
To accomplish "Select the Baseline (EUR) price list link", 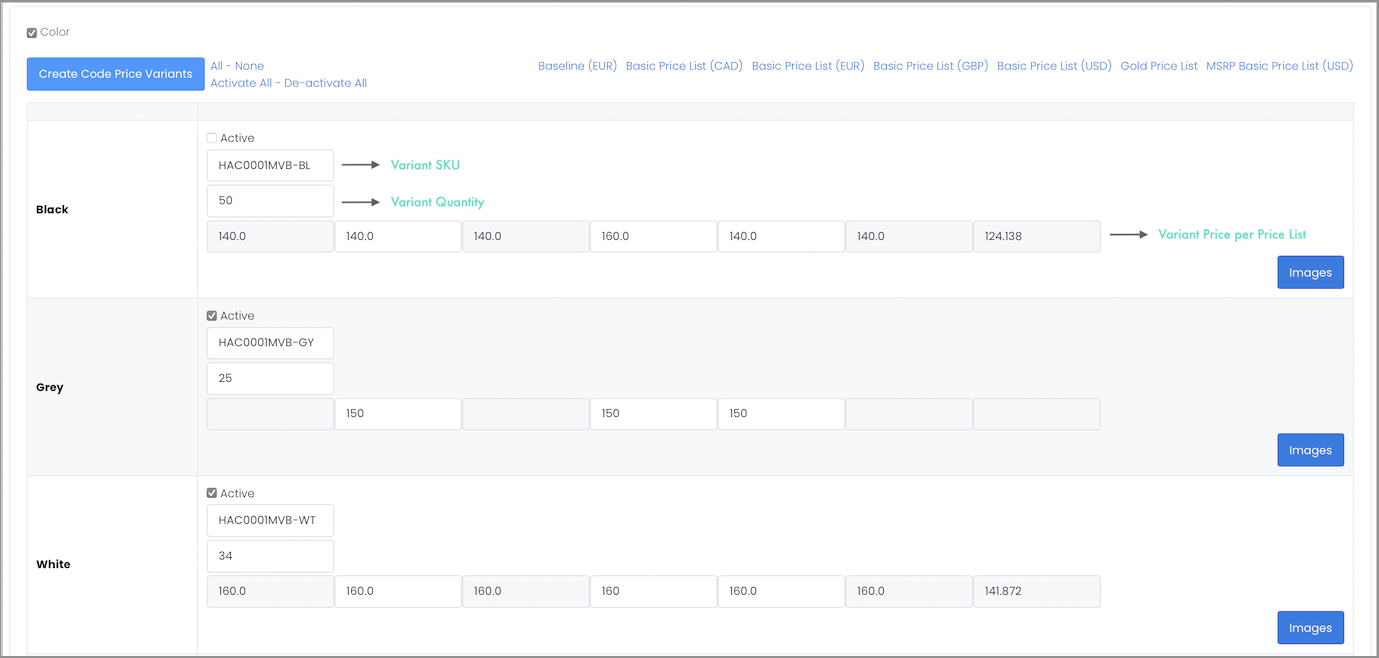I will [x=576, y=66].
